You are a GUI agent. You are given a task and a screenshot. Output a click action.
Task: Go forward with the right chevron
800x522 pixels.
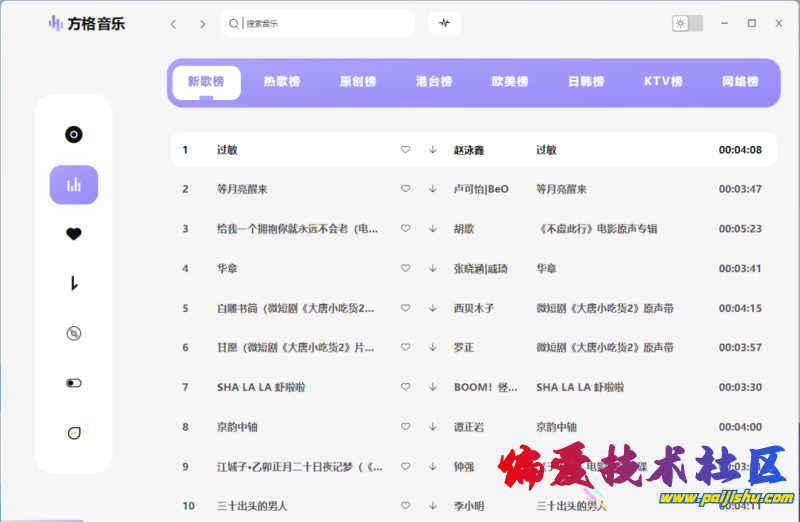(202, 24)
